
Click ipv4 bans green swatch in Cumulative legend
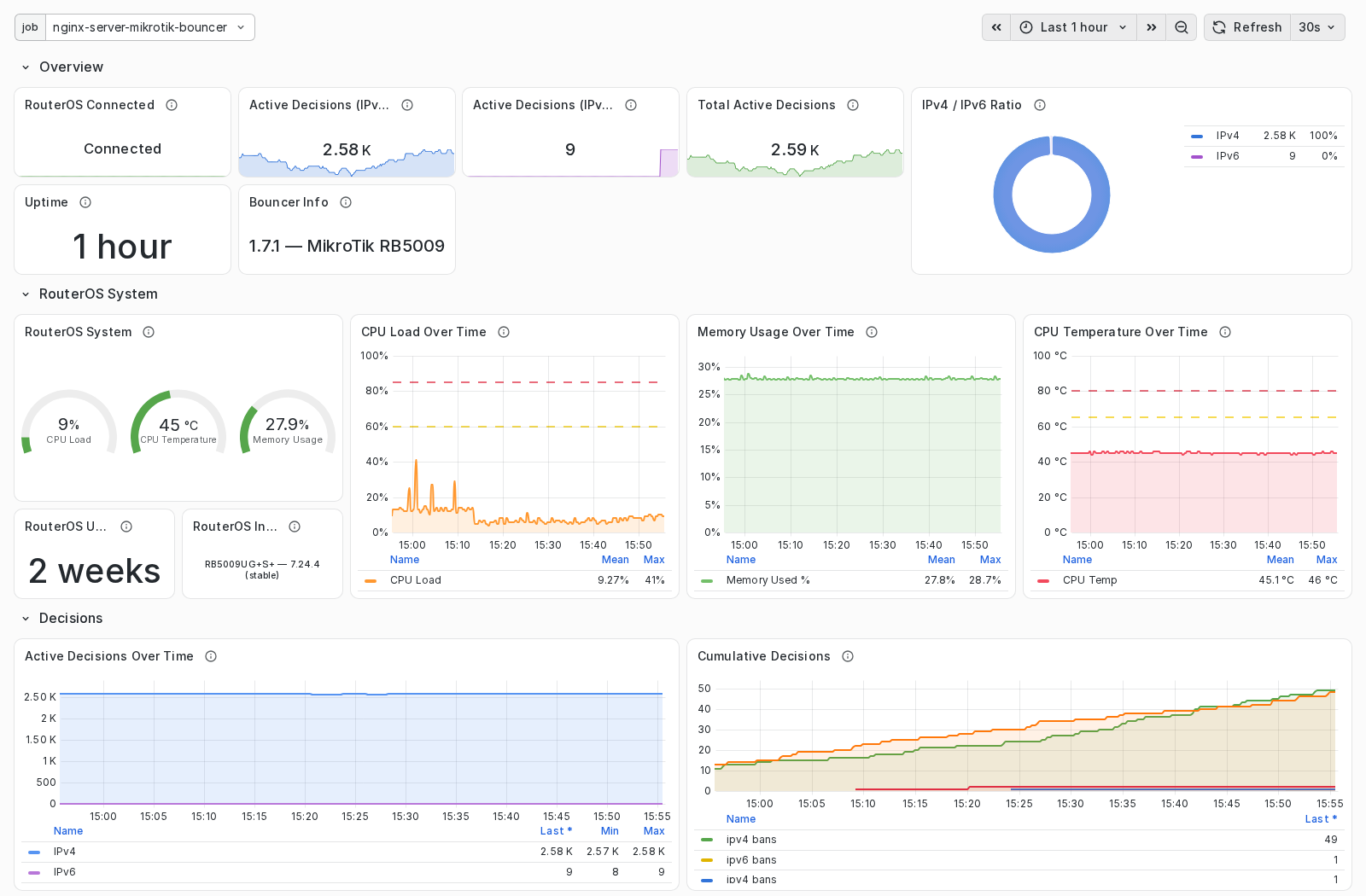(x=707, y=840)
